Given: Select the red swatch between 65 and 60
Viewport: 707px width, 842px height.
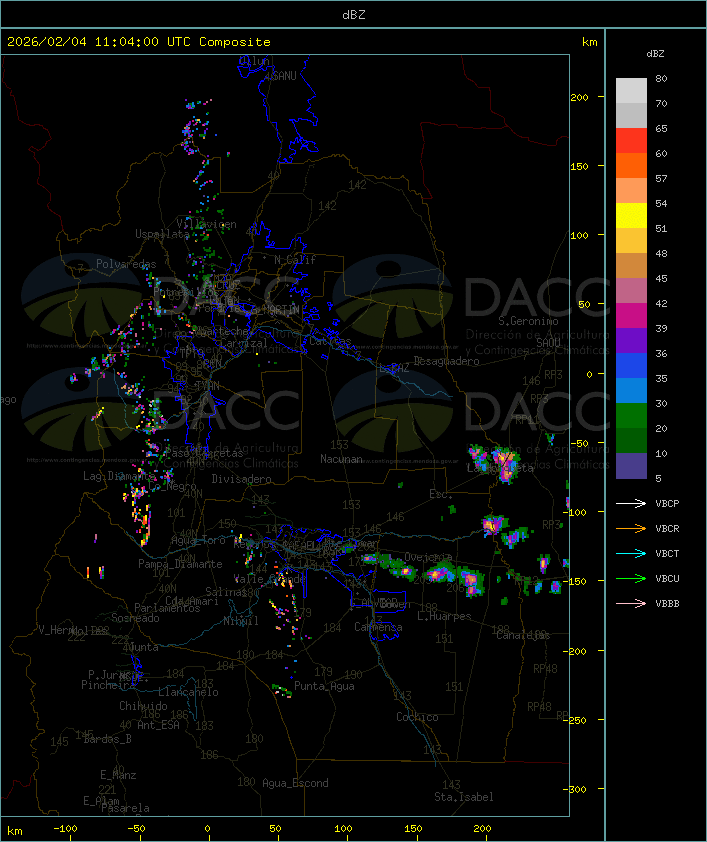Looking at the screenshot, I should coord(631,141).
